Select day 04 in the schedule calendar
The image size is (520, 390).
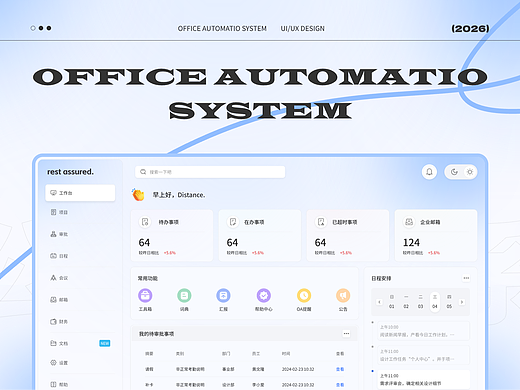[x=435, y=302]
